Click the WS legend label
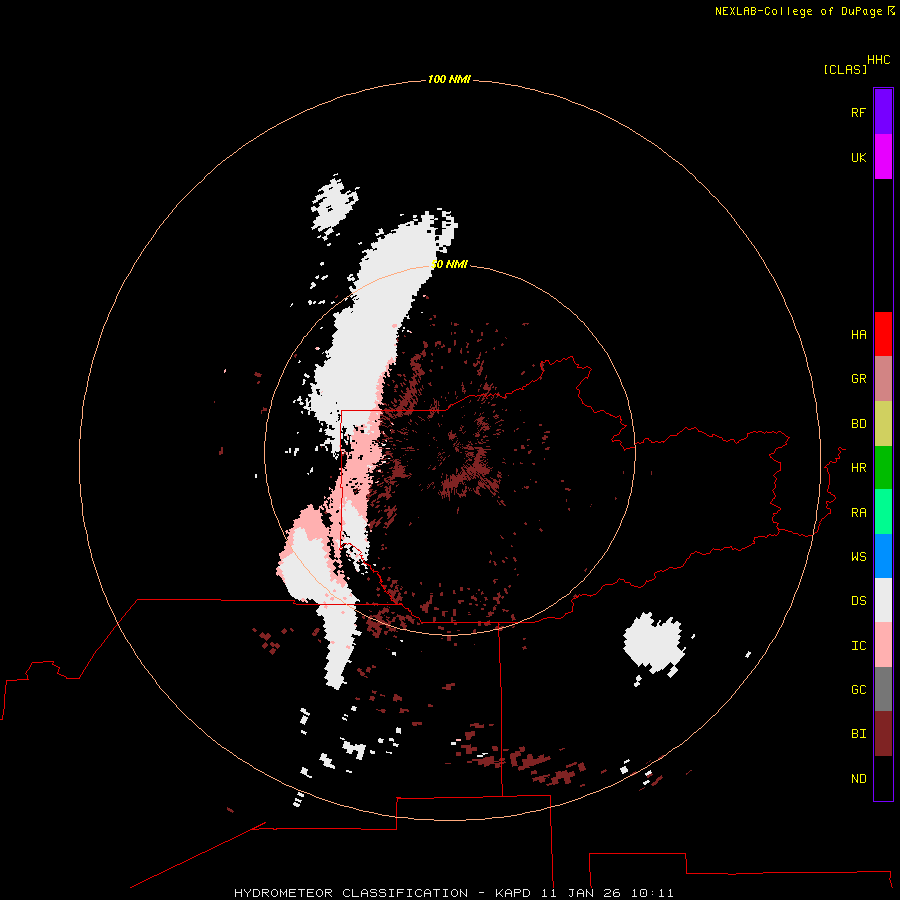This screenshot has height=900, width=900. pyautogui.click(x=858, y=557)
